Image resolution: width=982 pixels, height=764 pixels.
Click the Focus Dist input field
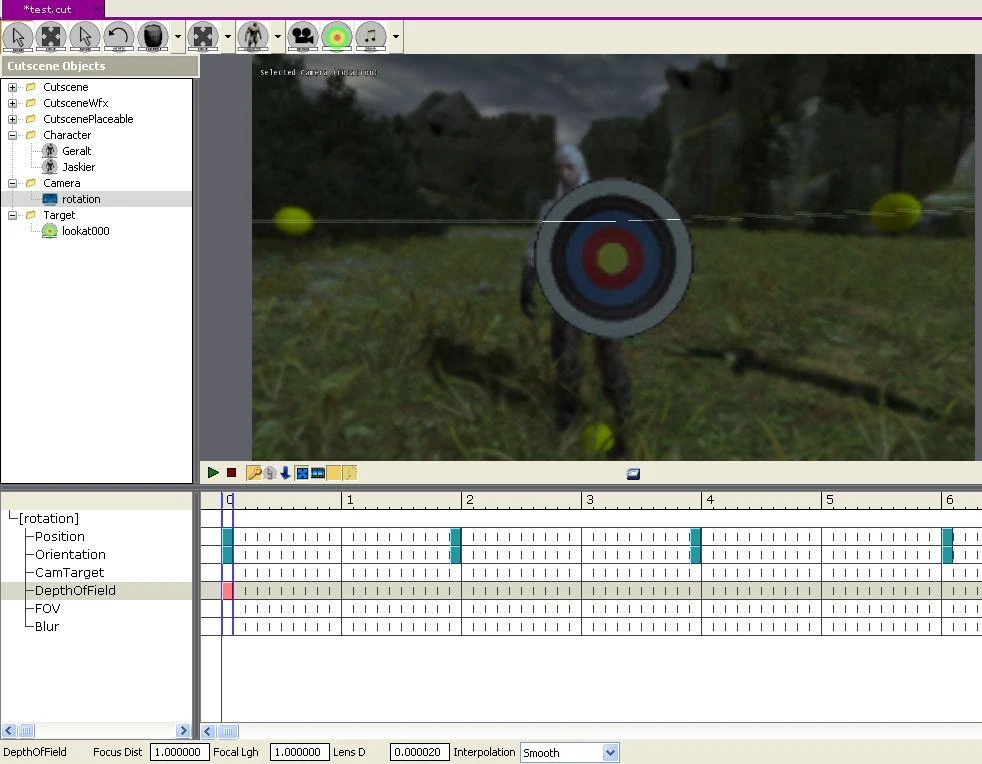180,752
